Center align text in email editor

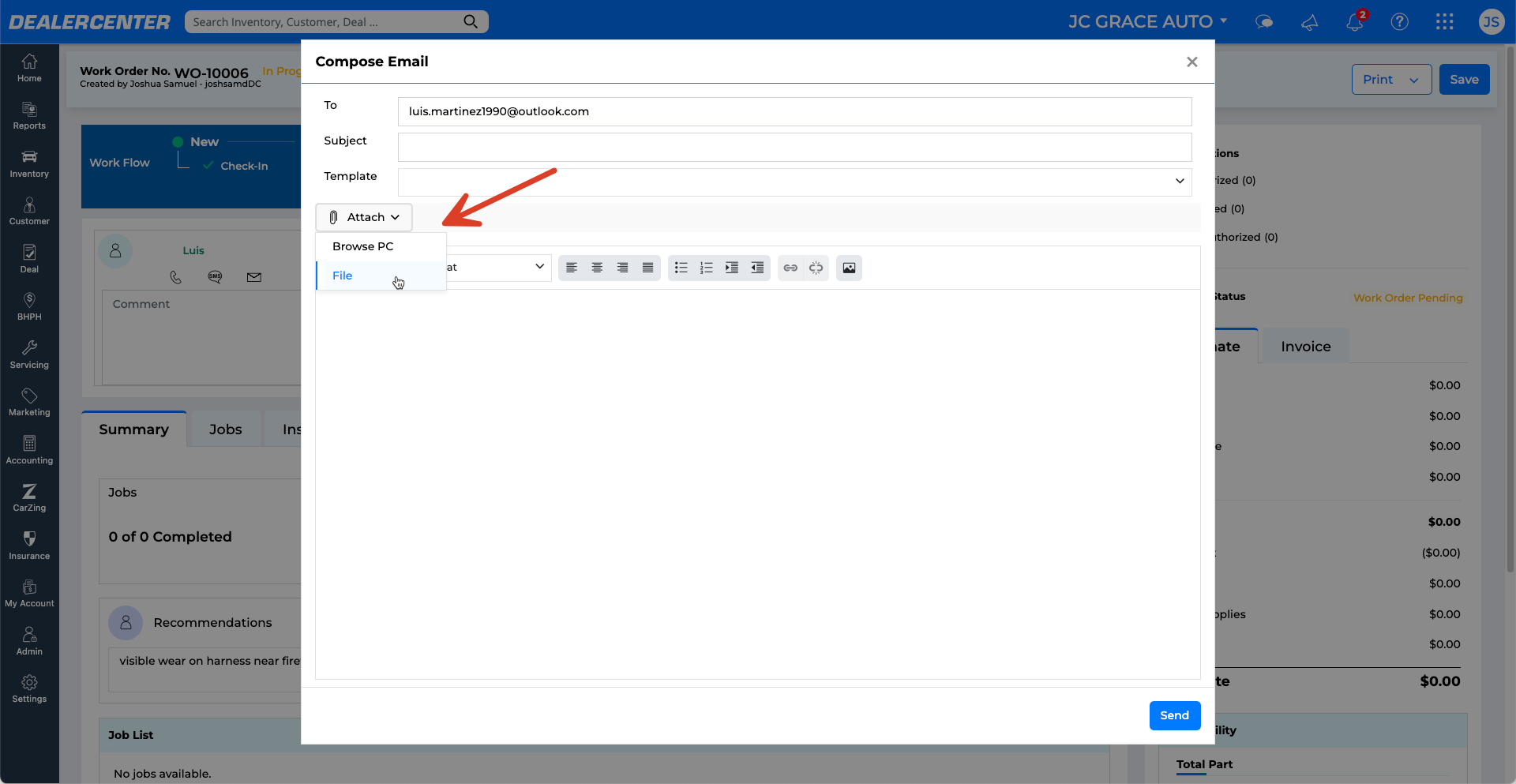point(597,268)
